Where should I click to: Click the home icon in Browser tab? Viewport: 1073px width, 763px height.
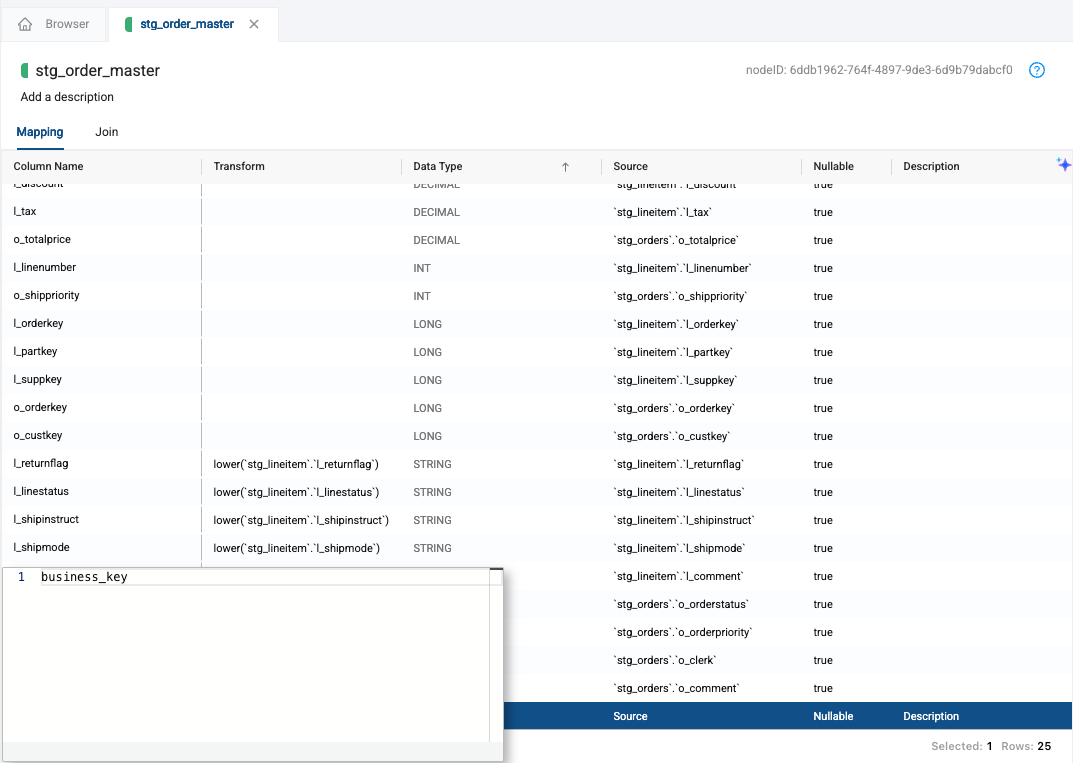pos(25,24)
